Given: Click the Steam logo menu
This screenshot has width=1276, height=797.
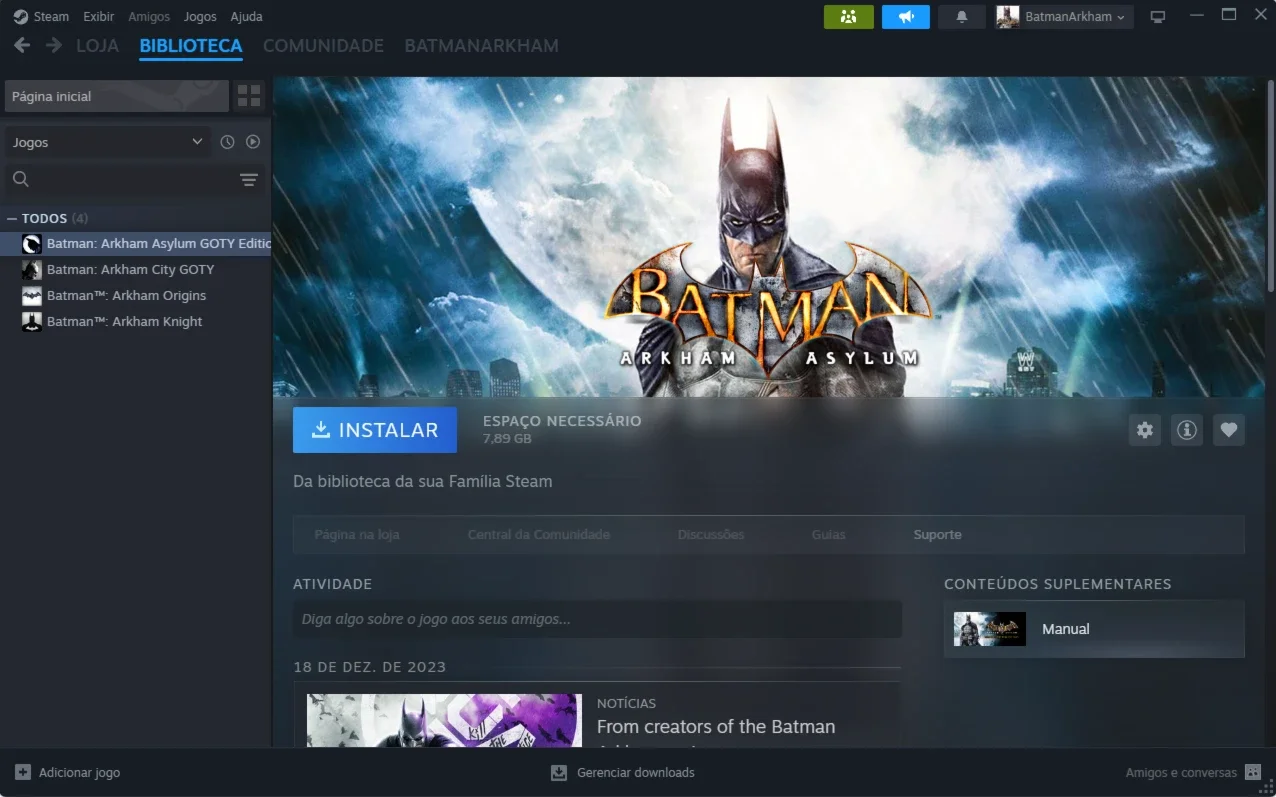Looking at the screenshot, I should tap(41, 16).
